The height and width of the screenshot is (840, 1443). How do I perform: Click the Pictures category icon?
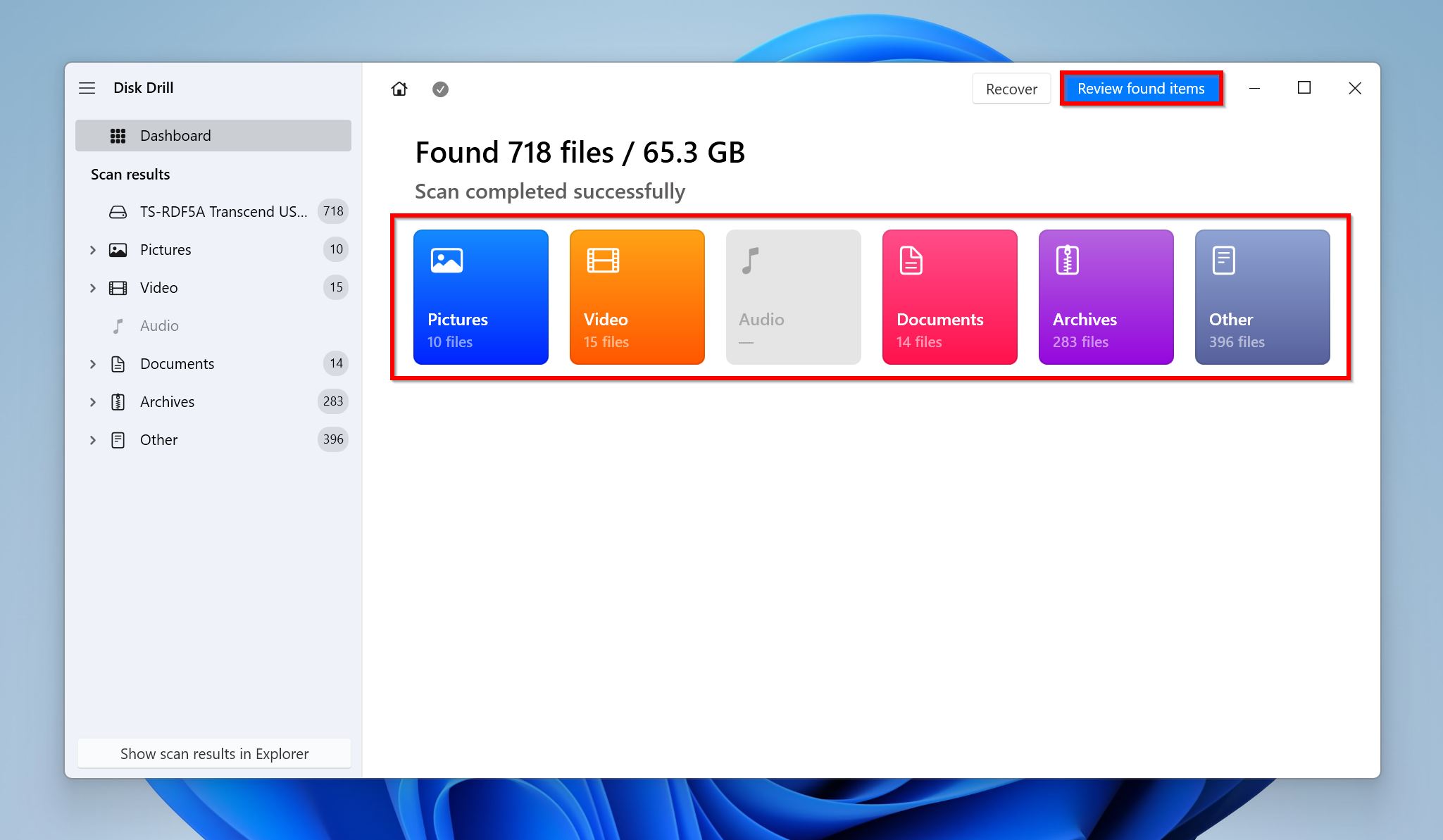pos(481,296)
